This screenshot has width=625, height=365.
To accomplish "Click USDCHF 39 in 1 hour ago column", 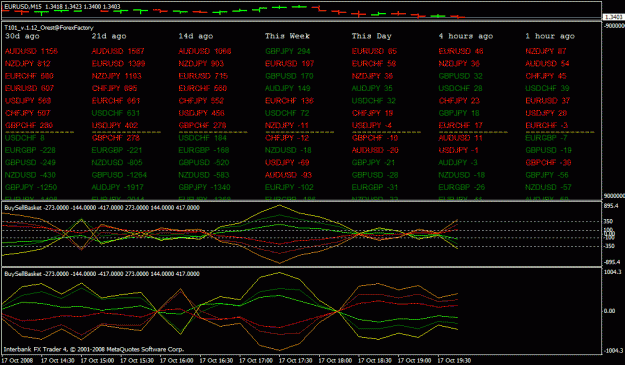I will (x=548, y=88).
